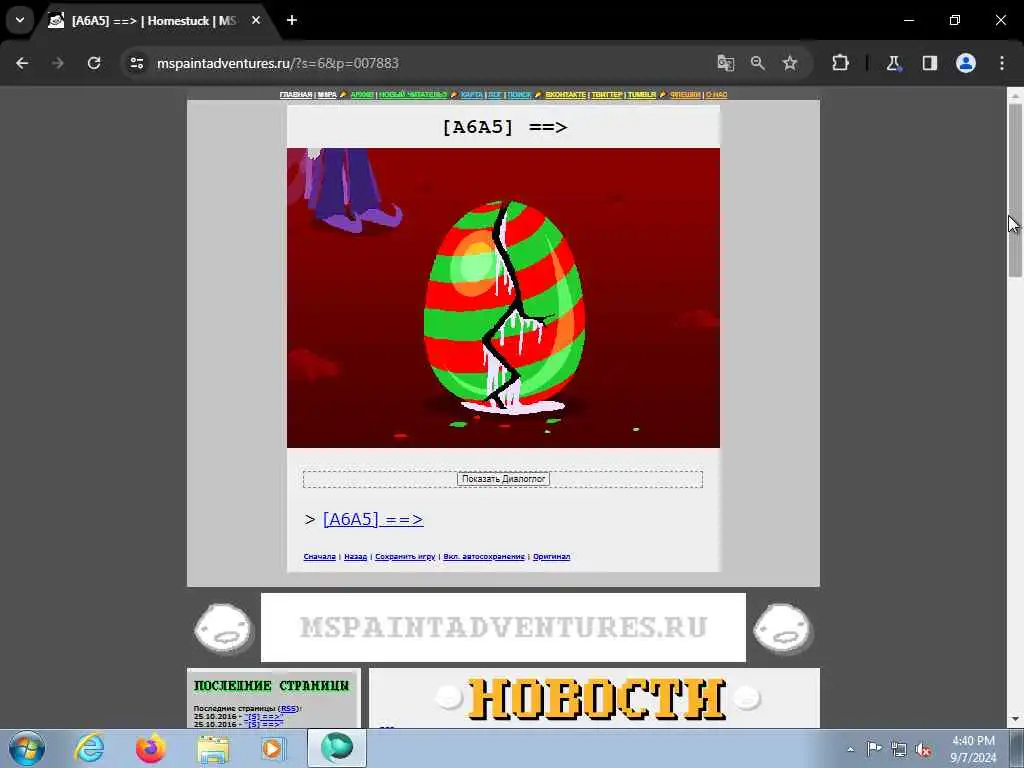Click the translate page icon
Viewport: 1024px width, 768px height.
pyautogui.click(x=726, y=63)
